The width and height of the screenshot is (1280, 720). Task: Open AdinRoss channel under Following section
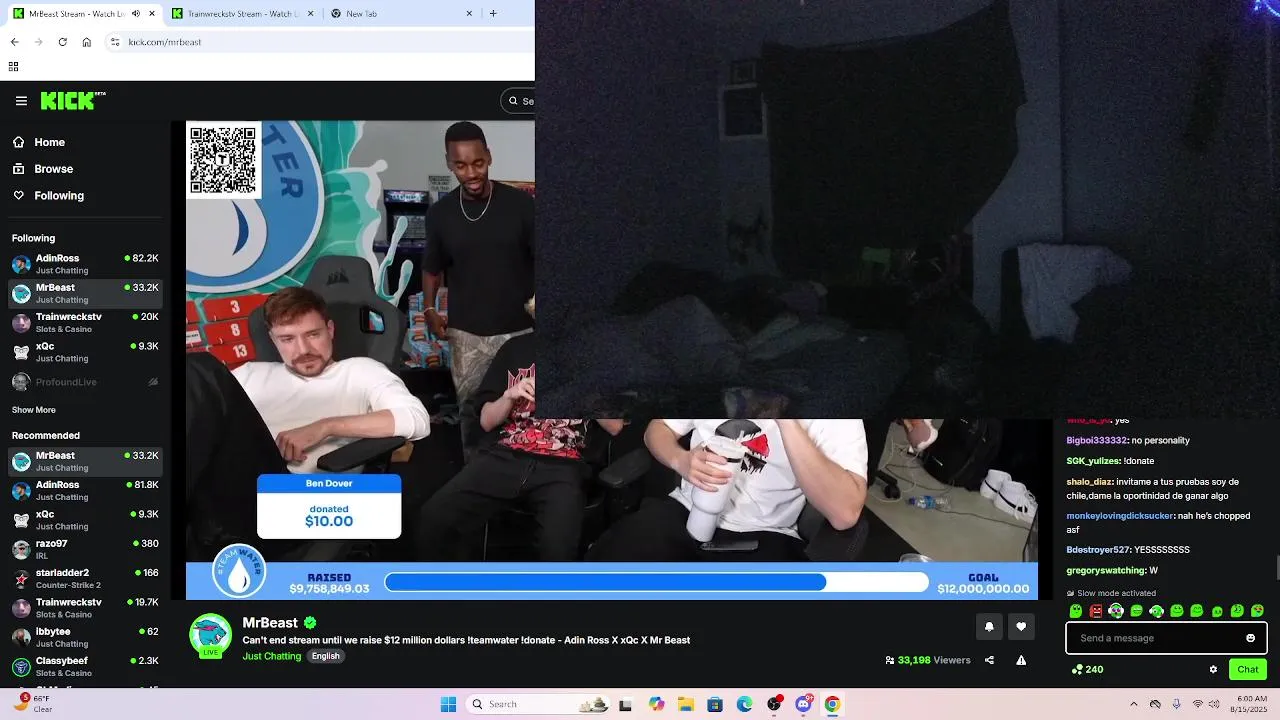click(85, 264)
